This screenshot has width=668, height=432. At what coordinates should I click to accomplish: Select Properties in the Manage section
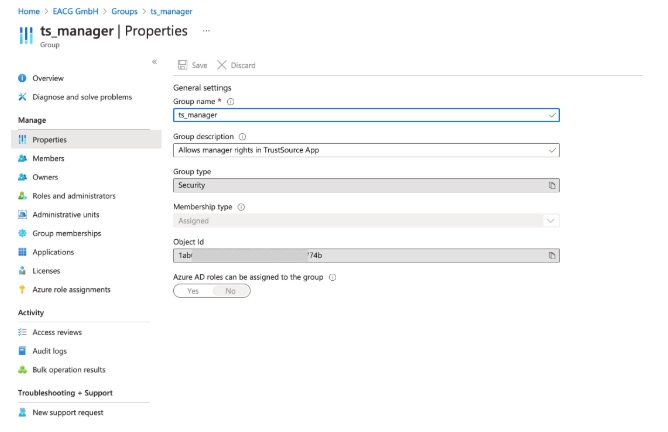(86, 140)
